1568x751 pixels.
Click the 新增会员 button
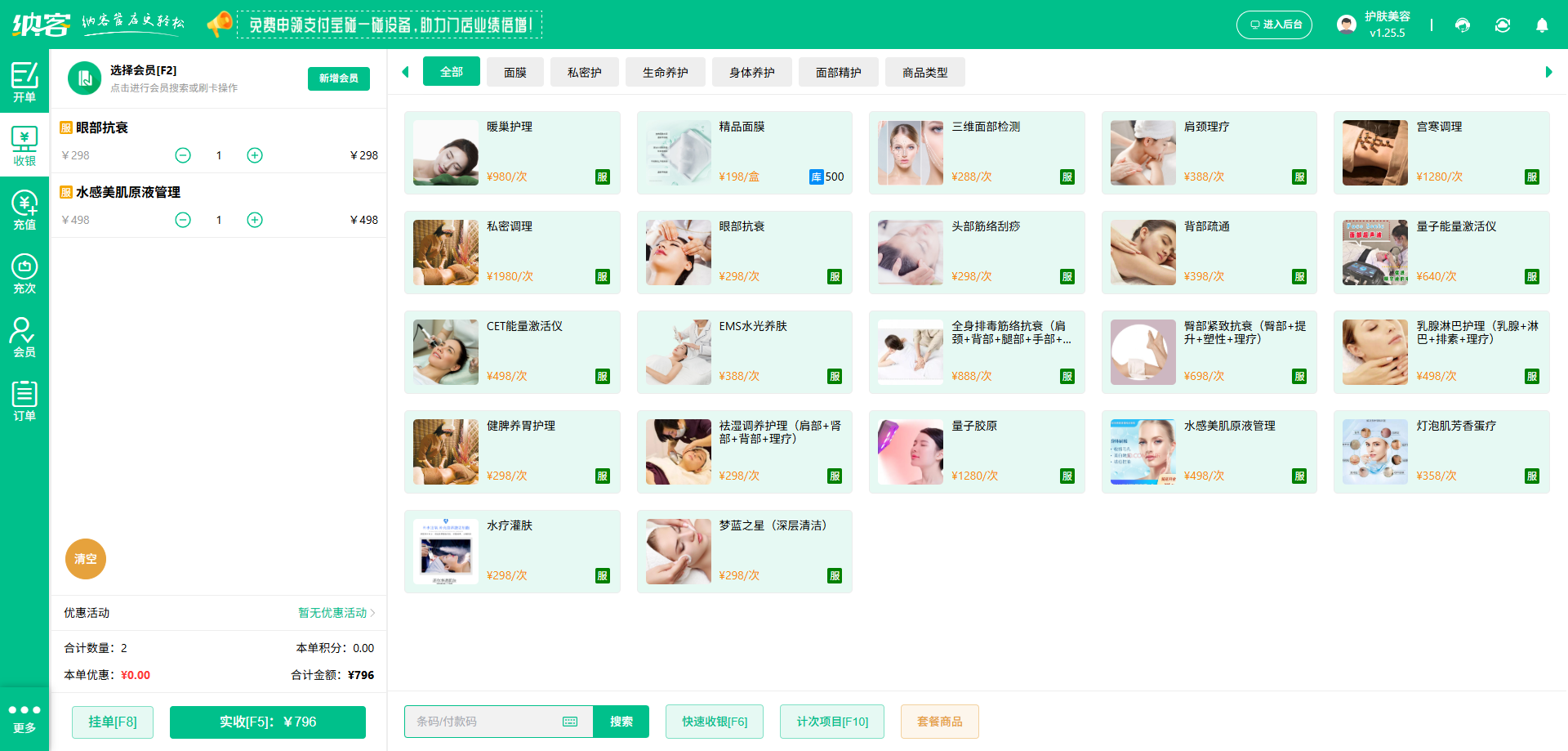pyautogui.click(x=339, y=78)
